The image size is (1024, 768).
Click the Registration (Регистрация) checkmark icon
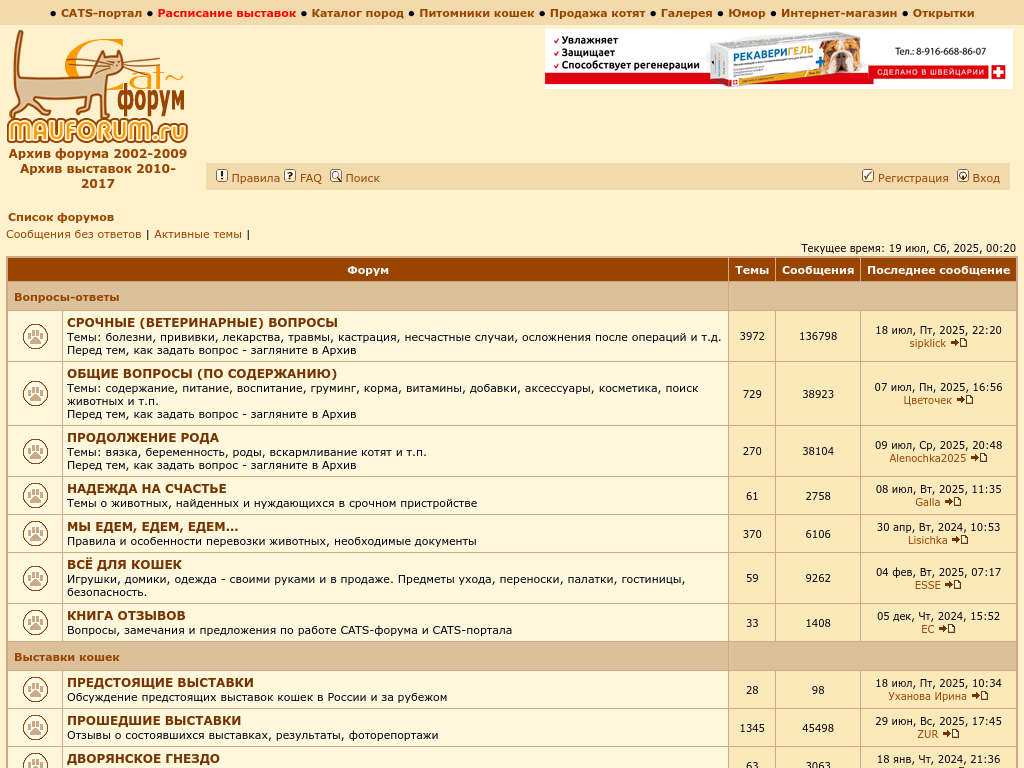(868, 176)
